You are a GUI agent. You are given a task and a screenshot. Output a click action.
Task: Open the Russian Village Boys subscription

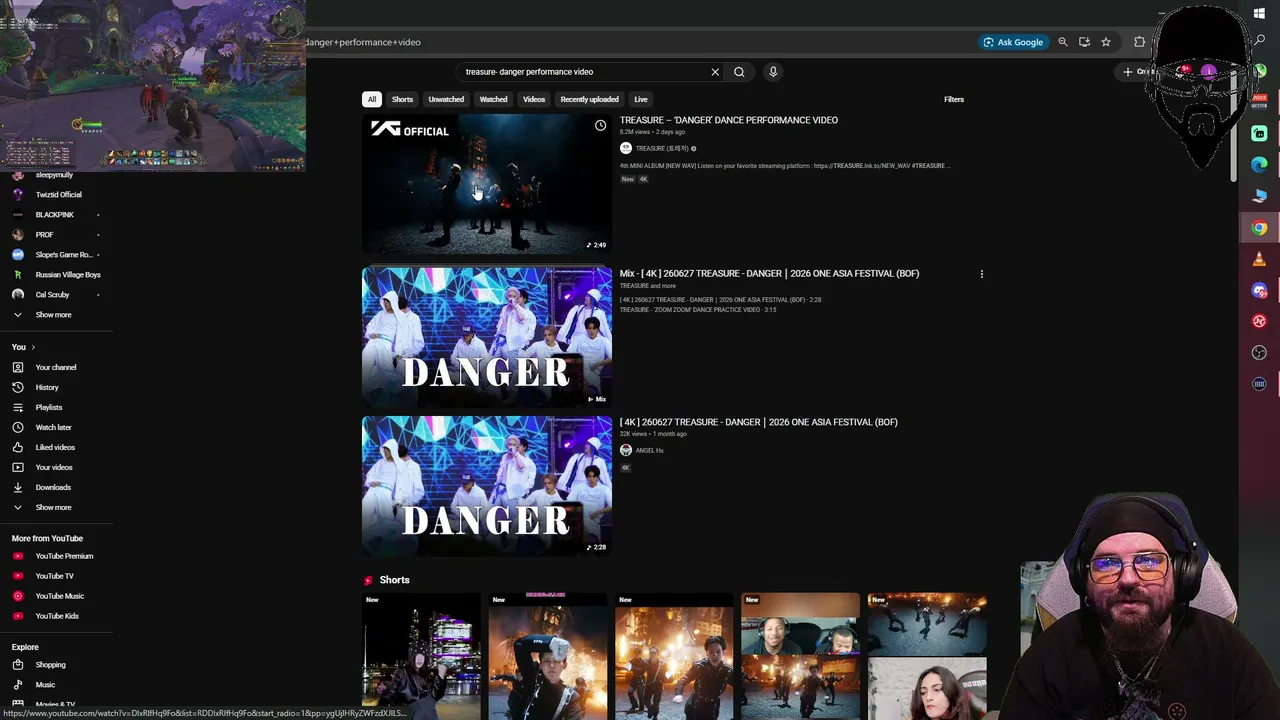point(68,275)
